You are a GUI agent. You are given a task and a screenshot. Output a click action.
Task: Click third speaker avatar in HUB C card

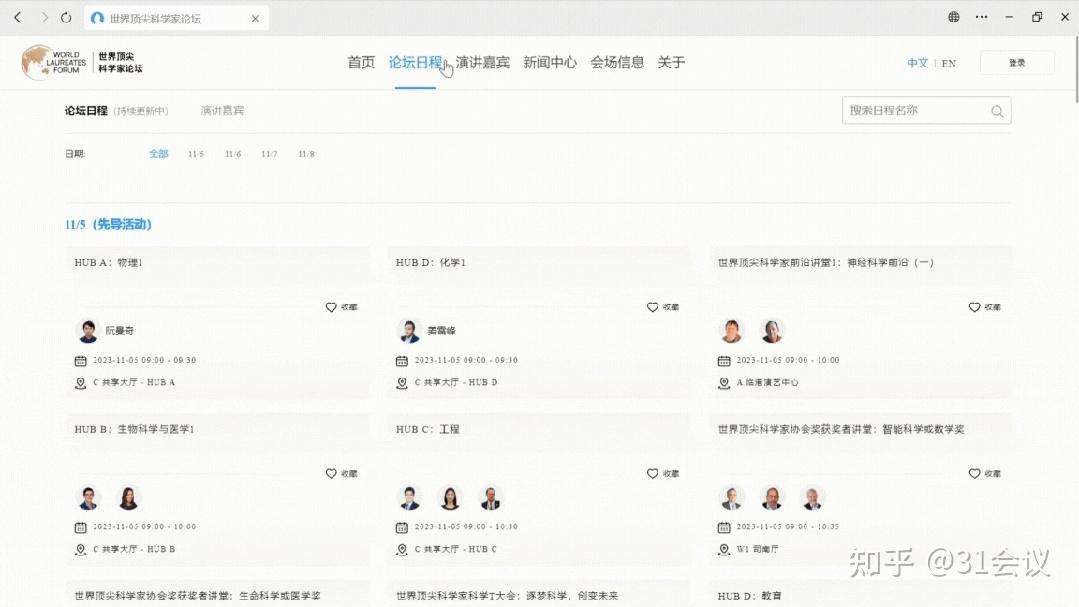click(x=490, y=498)
